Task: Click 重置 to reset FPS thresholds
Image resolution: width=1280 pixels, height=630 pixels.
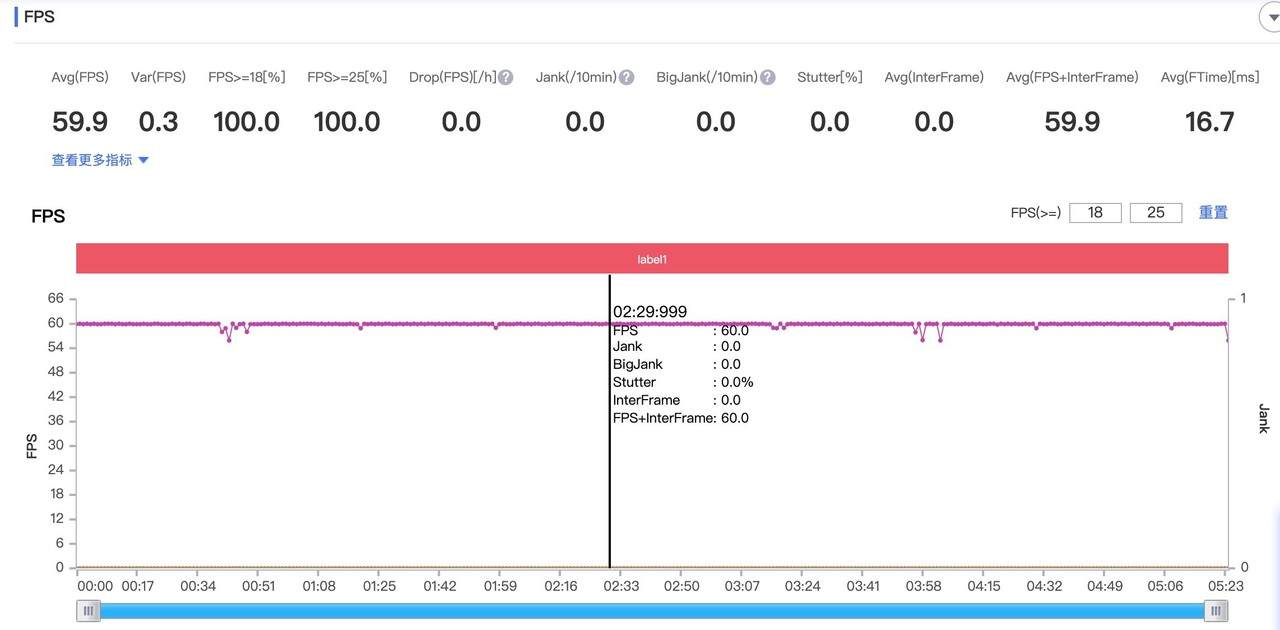Action: point(1213,212)
